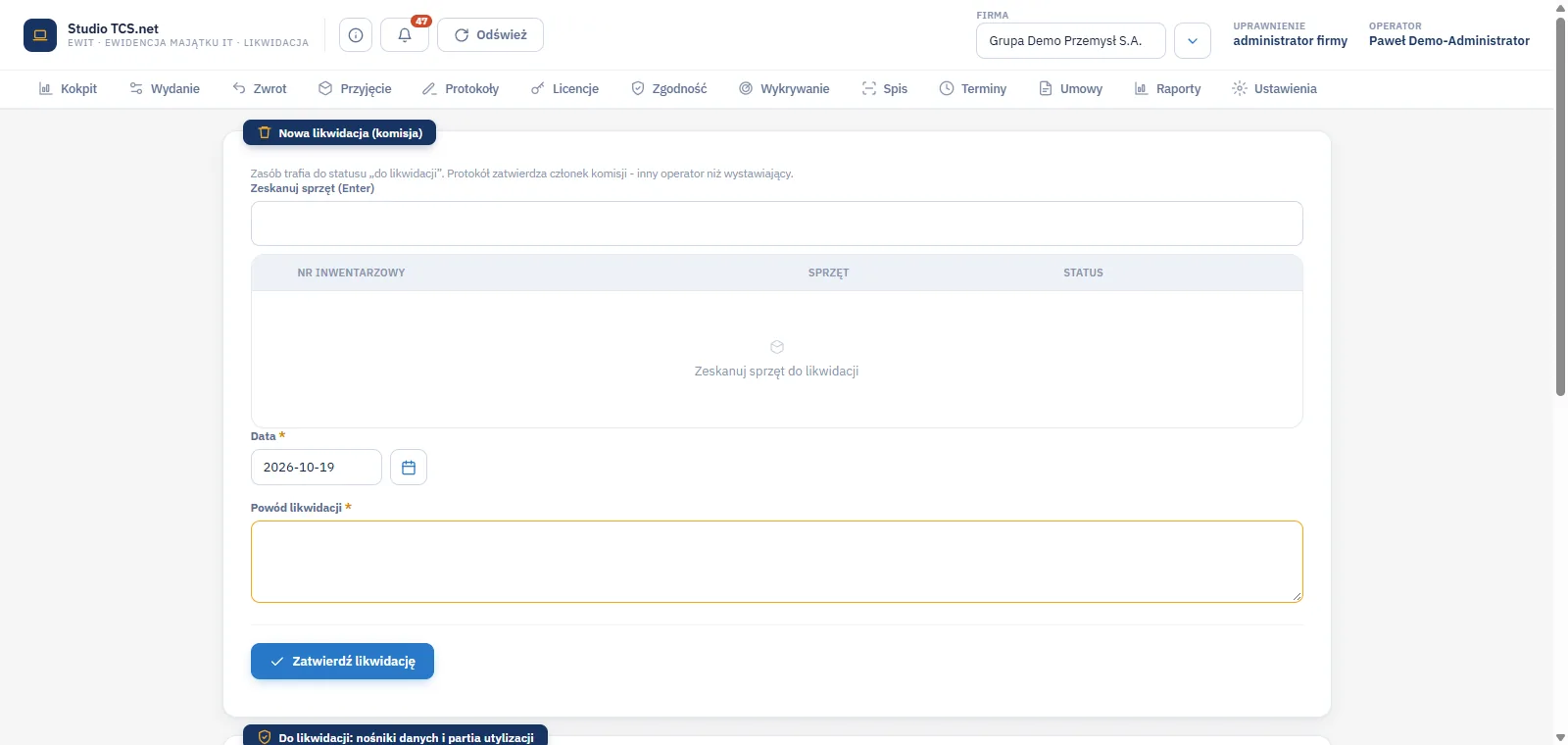Click the NR INWENTARZOWY column header

[351, 273]
